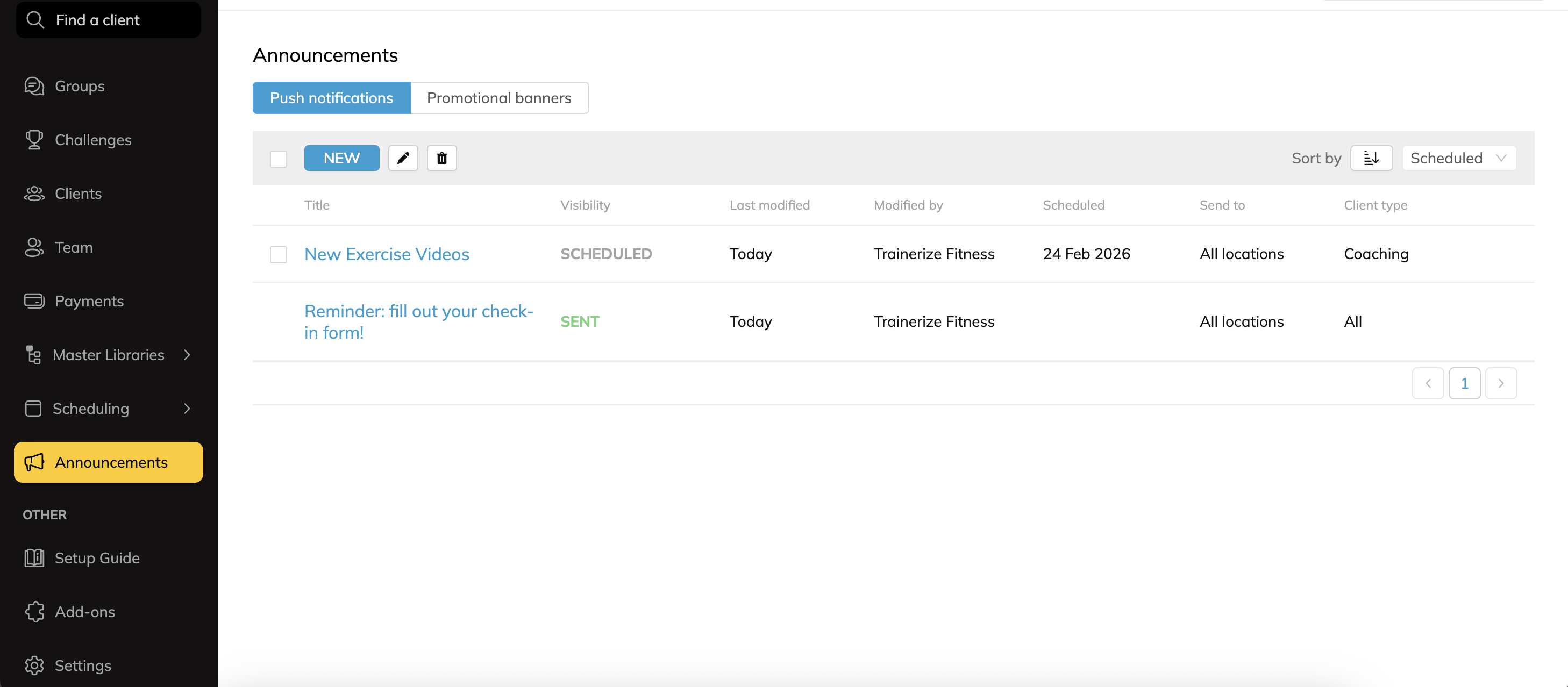The width and height of the screenshot is (1568, 687).
Task: Expand Scheduling submenu chevron
Action: (x=187, y=409)
